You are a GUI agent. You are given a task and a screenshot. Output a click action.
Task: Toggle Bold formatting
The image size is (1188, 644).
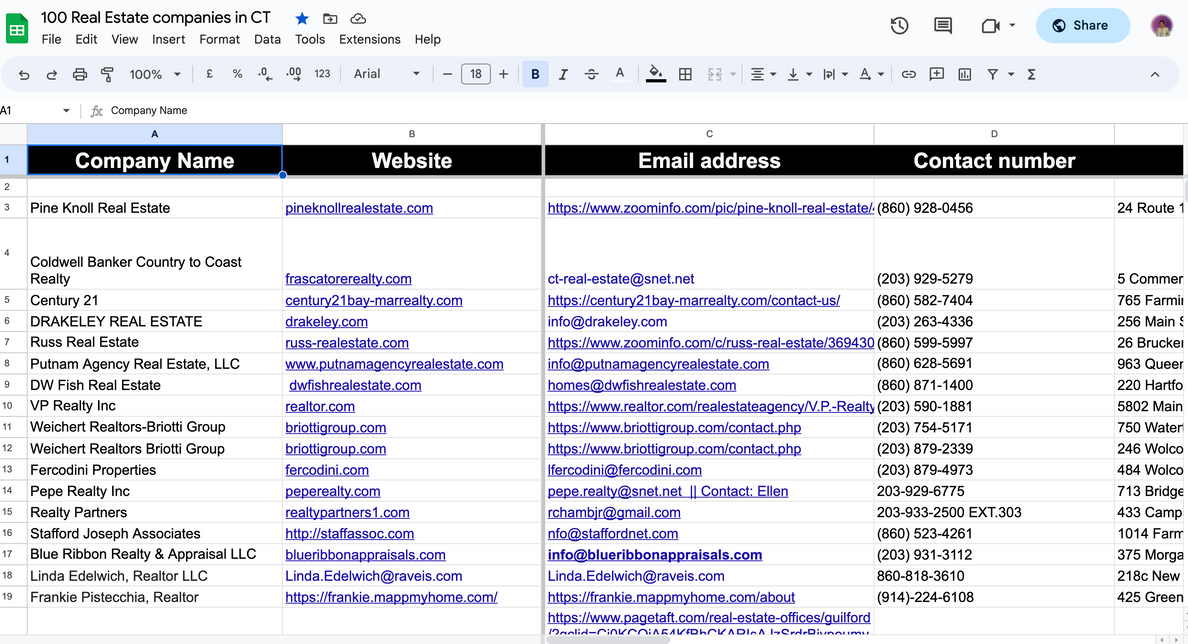[535, 74]
